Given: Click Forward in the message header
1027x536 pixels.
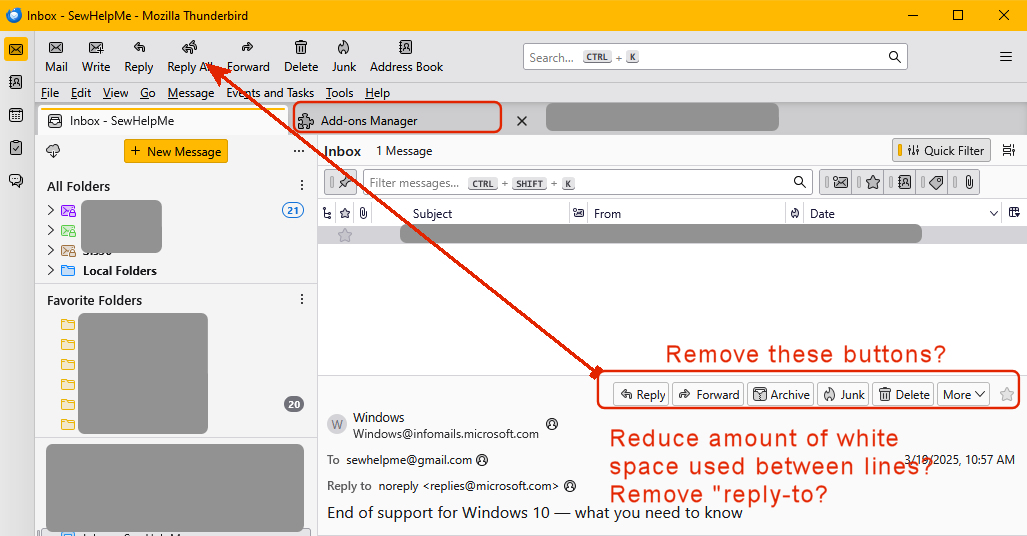Looking at the screenshot, I should coord(708,394).
